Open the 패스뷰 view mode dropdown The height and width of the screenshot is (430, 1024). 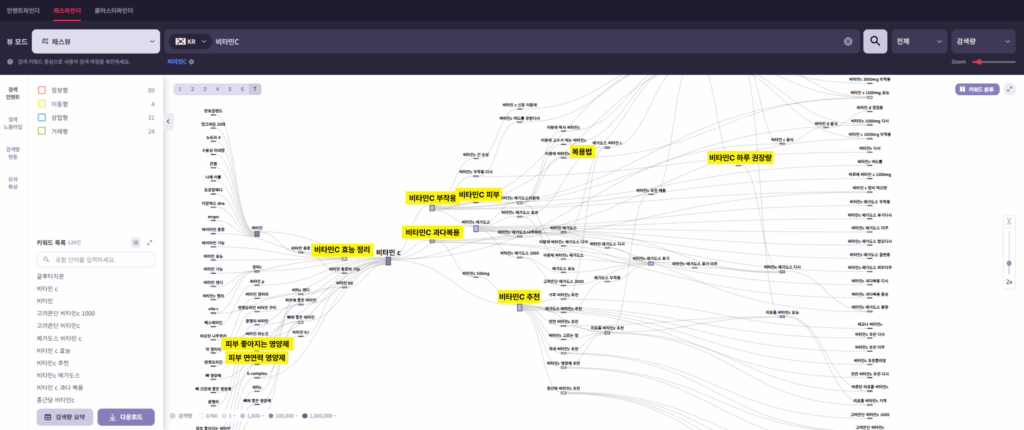95,41
